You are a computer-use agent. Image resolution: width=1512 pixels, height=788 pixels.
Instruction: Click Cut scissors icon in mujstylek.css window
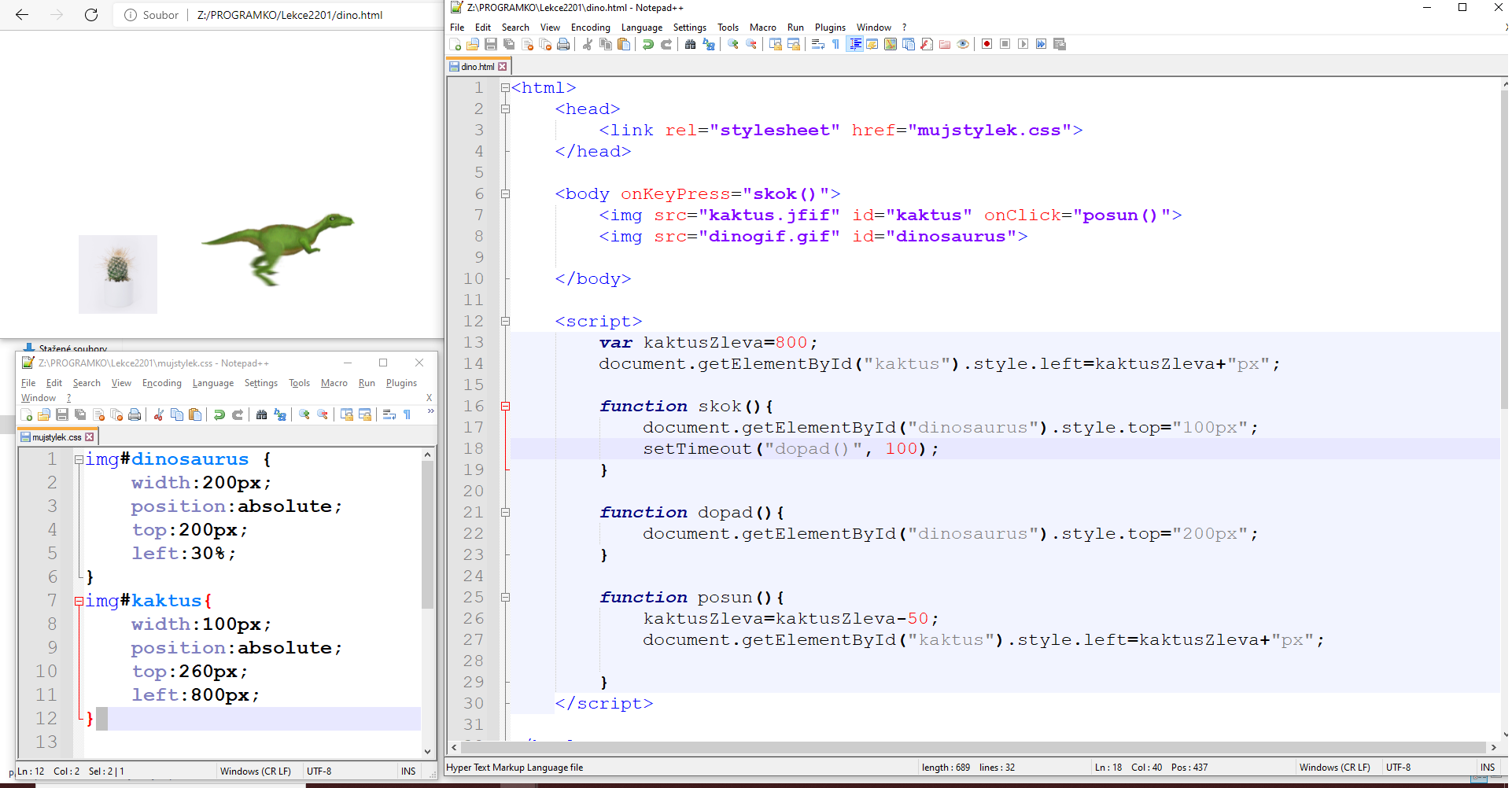[159, 414]
